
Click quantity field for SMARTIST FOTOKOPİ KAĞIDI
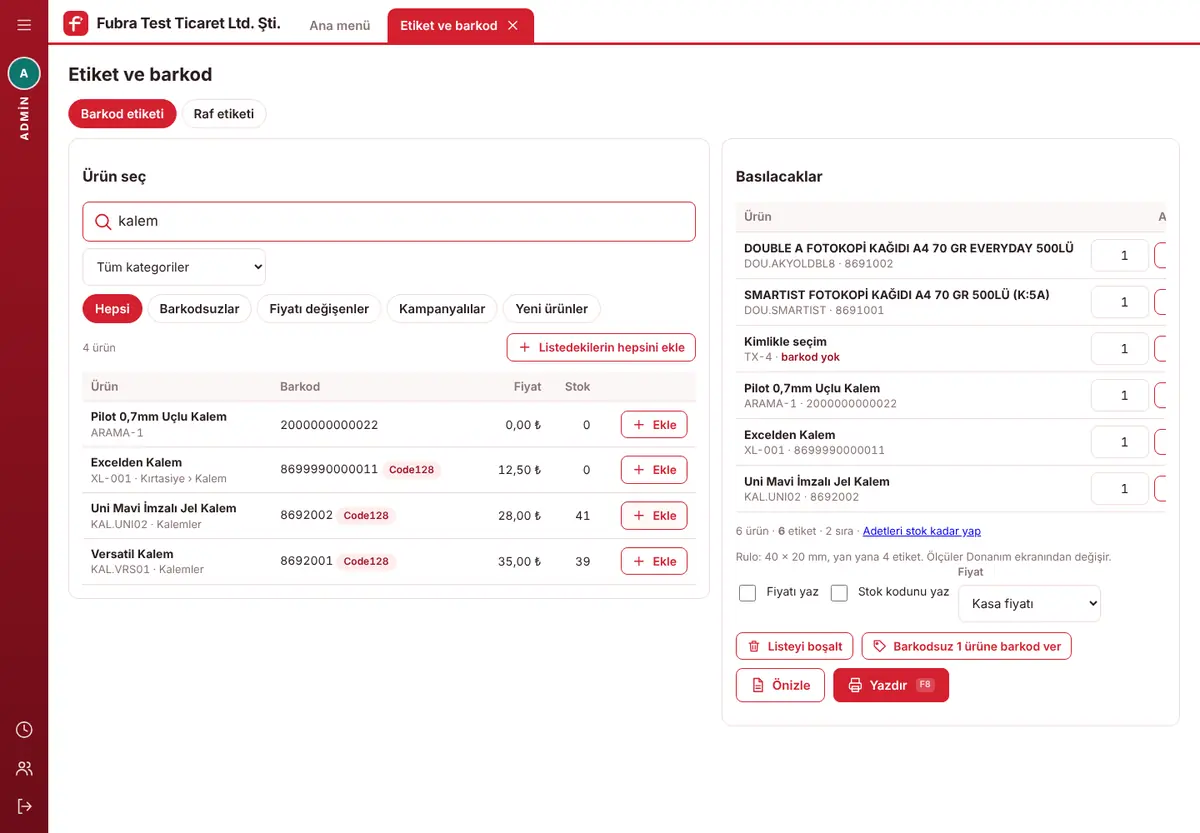(1120, 302)
